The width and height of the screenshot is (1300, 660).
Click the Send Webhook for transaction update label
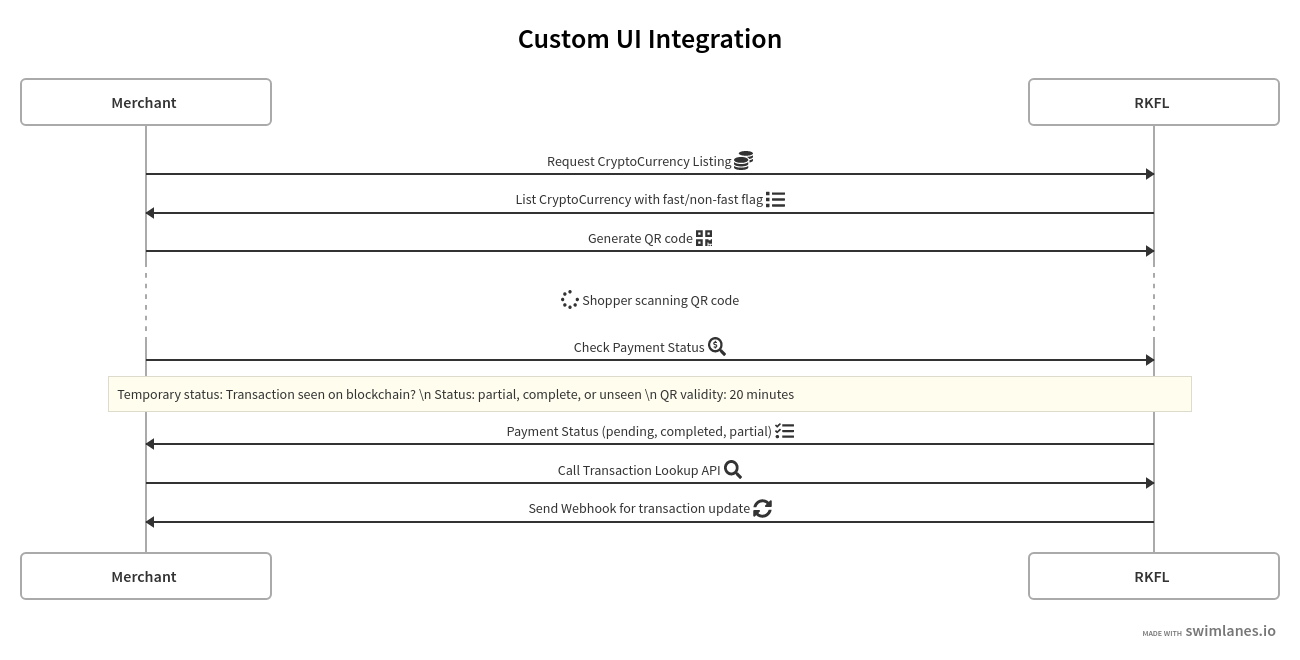[x=639, y=508]
